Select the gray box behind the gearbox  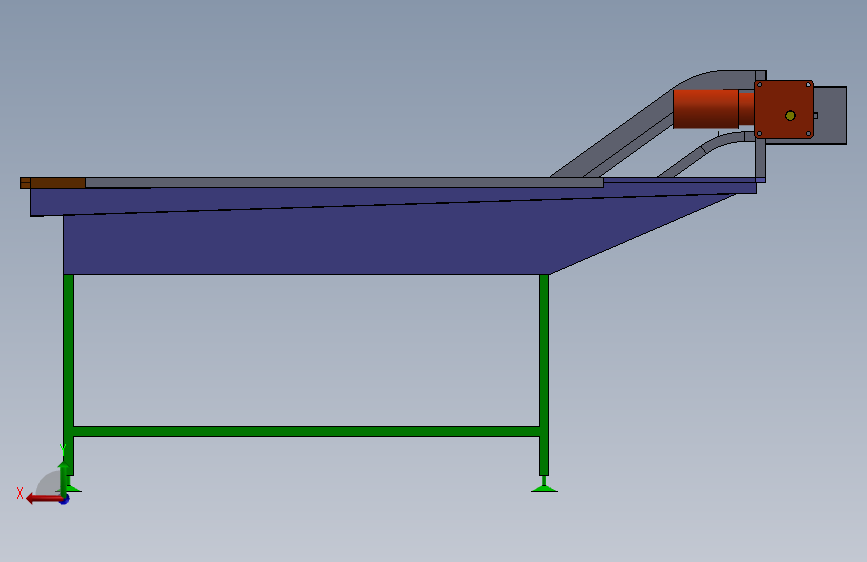830,115
